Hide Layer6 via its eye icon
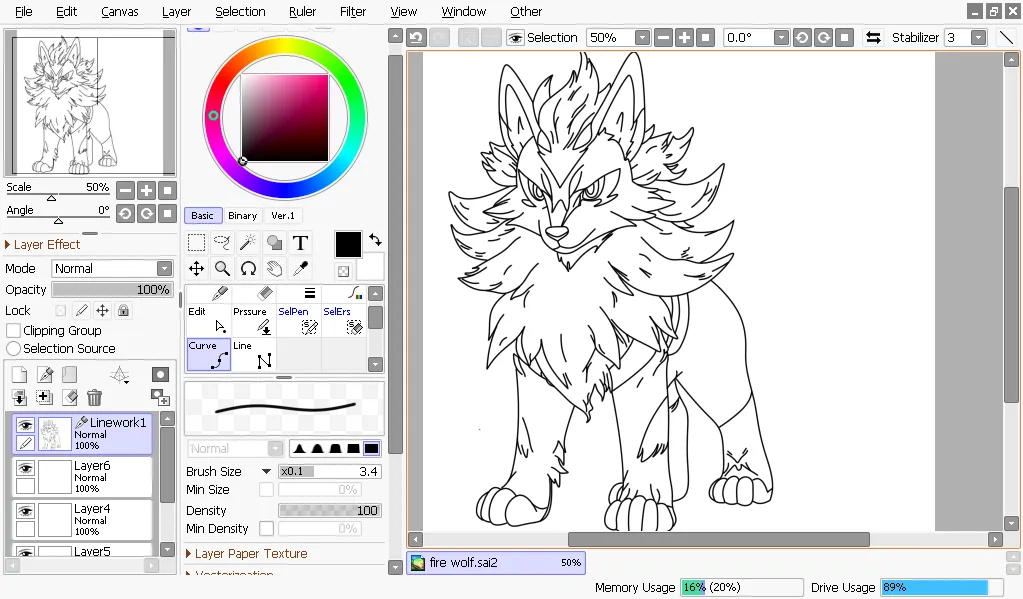This screenshot has width=1023, height=599. pyautogui.click(x=25, y=468)
